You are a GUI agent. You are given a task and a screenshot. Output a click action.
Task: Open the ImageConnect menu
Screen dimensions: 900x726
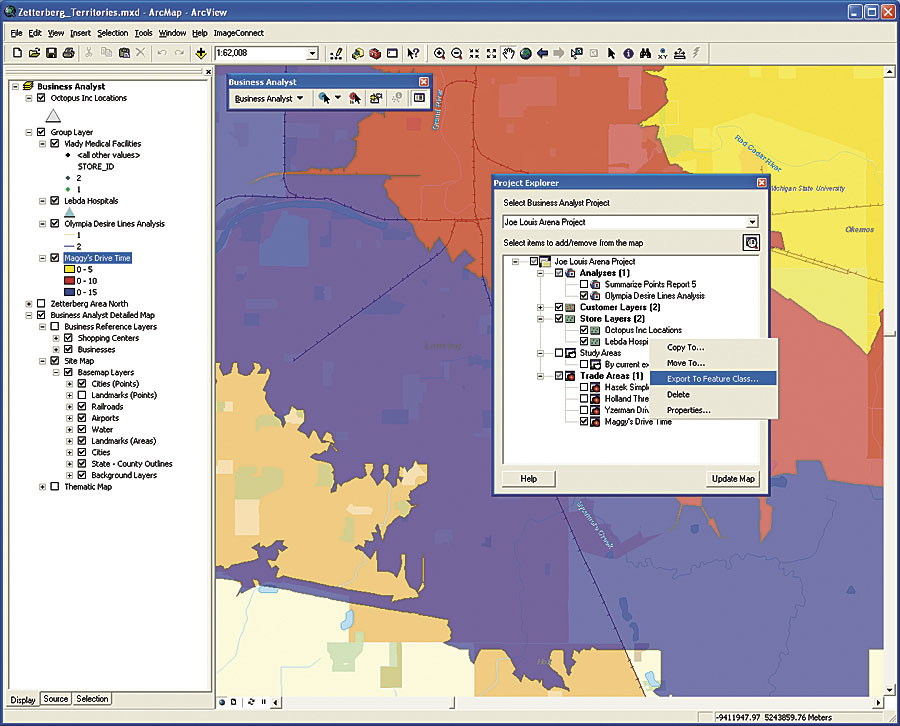point(239,33)
